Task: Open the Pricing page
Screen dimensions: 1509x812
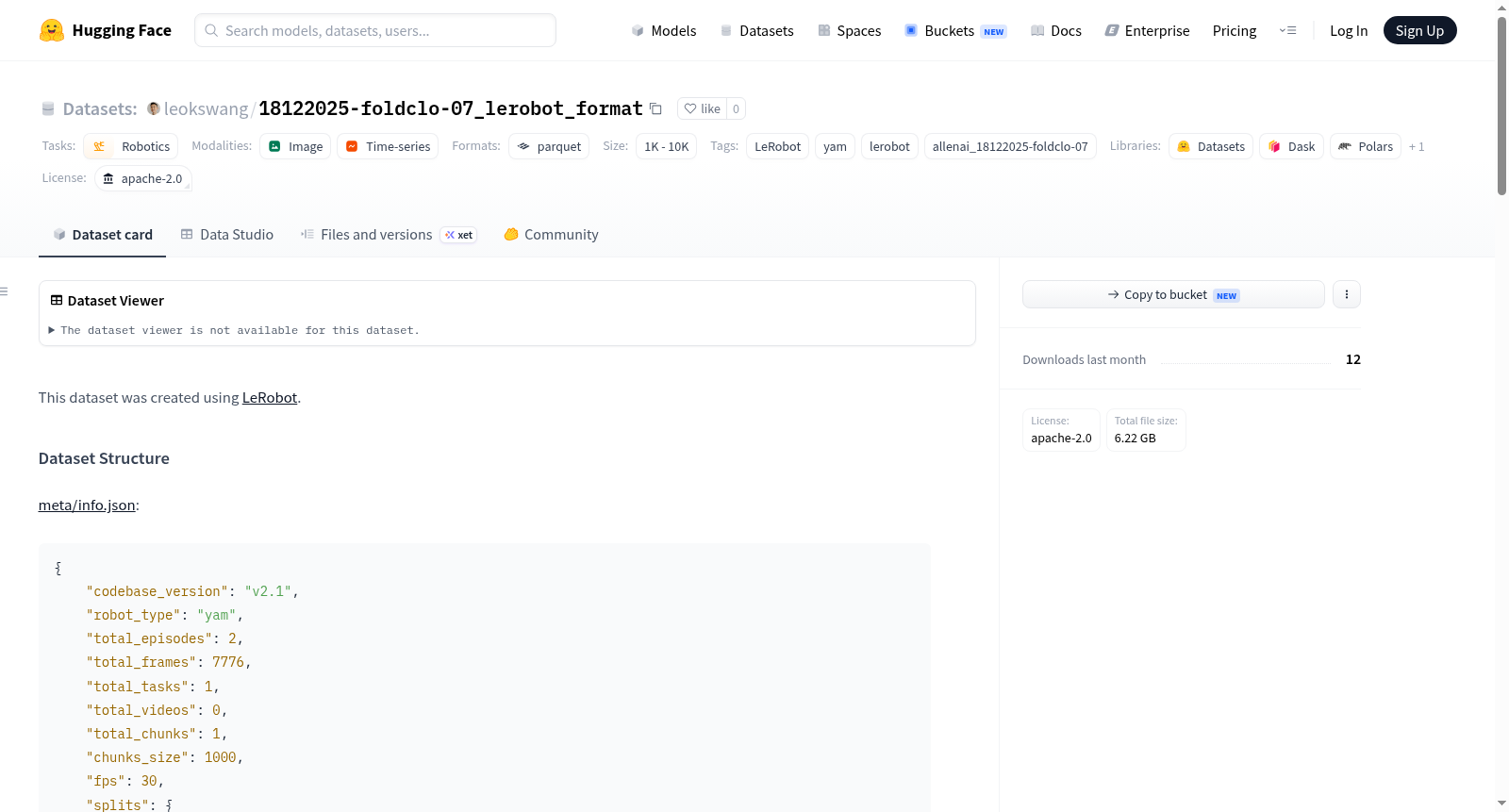Action: (1235, 30)
